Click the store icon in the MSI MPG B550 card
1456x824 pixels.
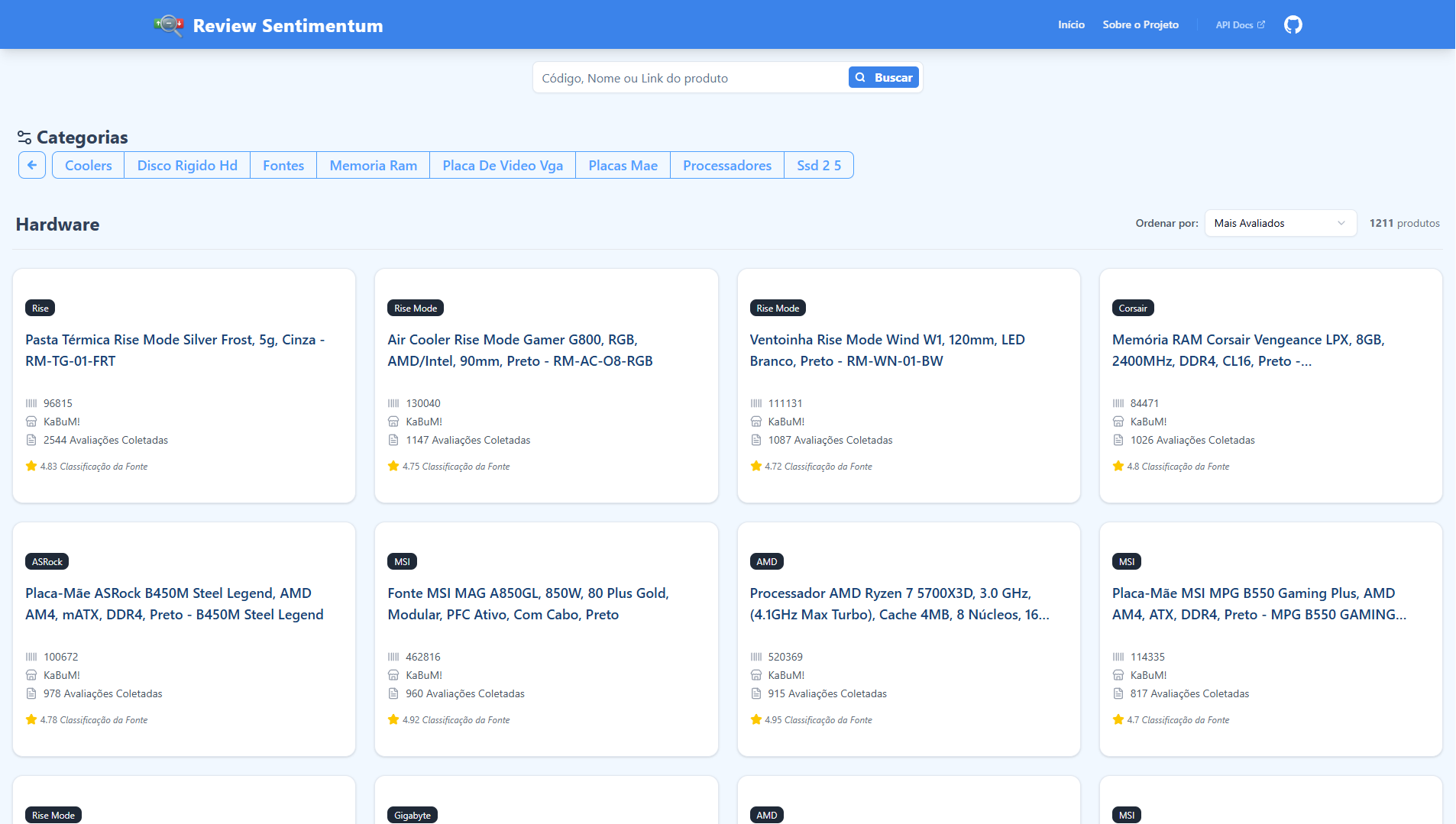tap(1118, 675)
